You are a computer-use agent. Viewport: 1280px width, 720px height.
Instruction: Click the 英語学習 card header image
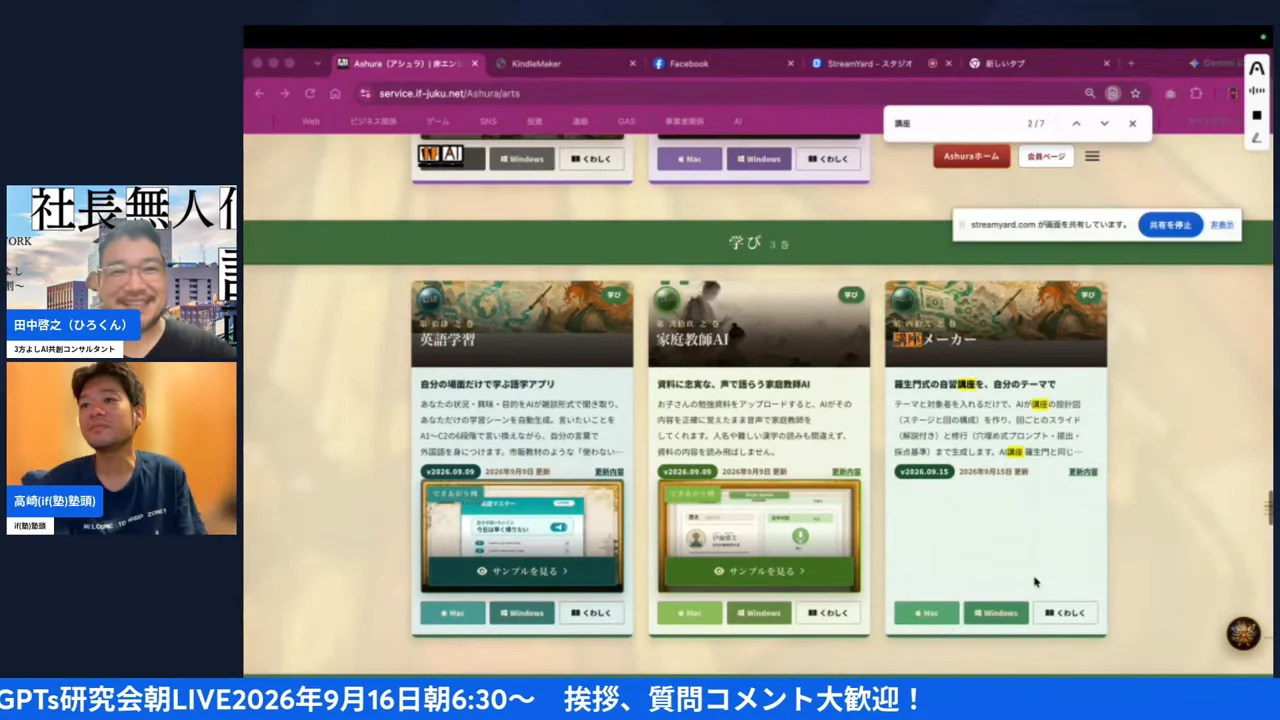(522, 324)
